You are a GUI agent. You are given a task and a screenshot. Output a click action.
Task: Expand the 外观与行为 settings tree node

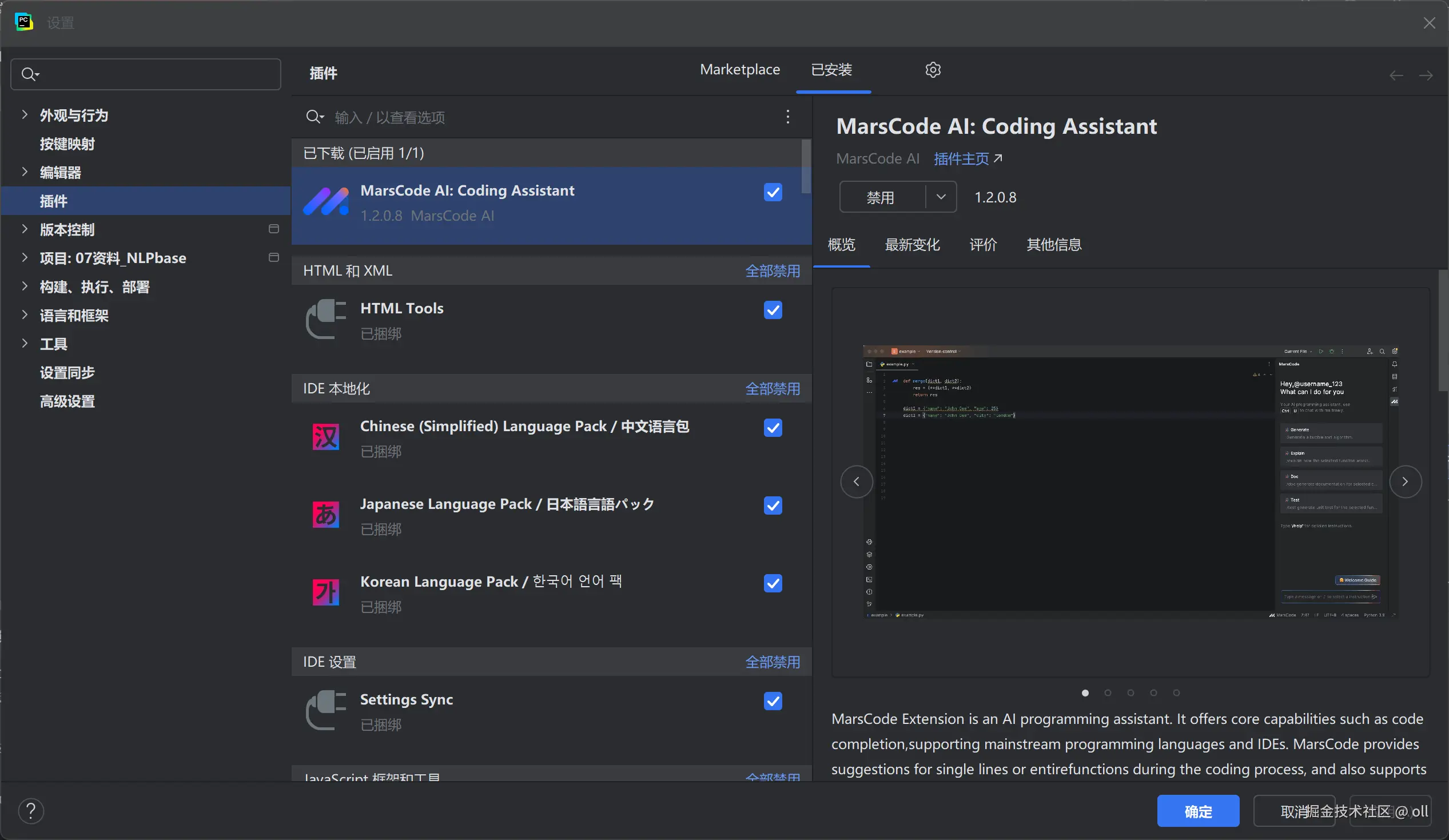pyautogui.click(x=25, y=114)
